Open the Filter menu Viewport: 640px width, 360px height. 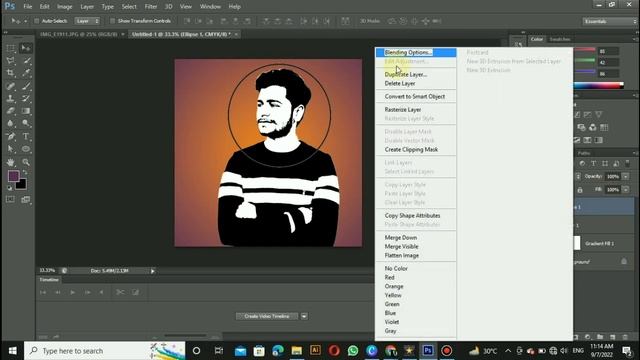point(151,7)
